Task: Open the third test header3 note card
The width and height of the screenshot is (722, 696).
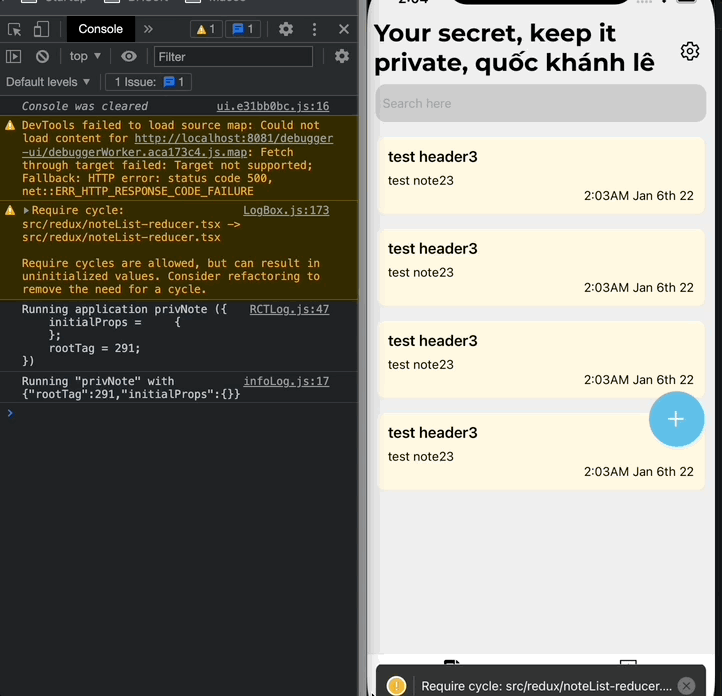Action: 541,359
